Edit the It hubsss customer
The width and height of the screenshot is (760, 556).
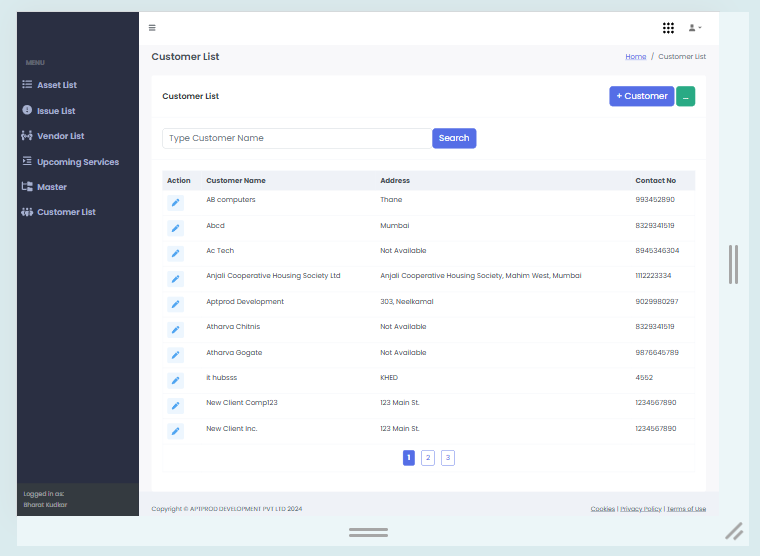pos(176,381)
